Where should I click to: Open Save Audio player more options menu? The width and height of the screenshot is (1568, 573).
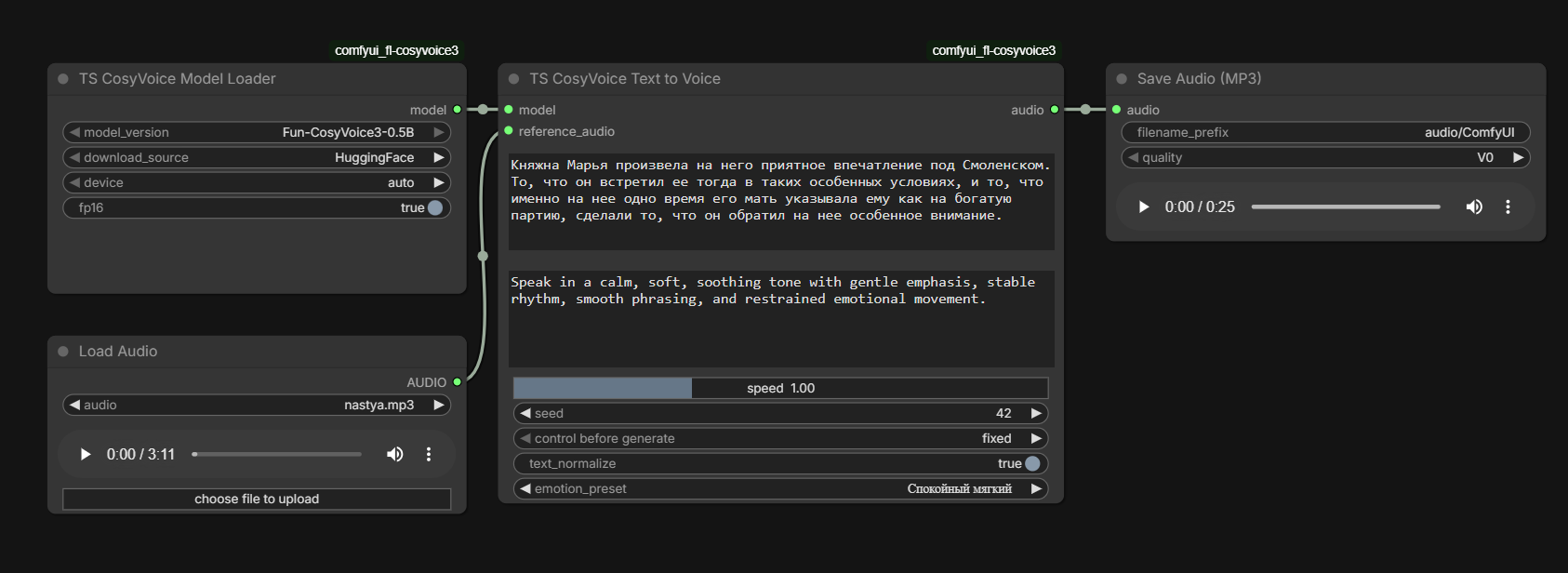click(1508, 207)
